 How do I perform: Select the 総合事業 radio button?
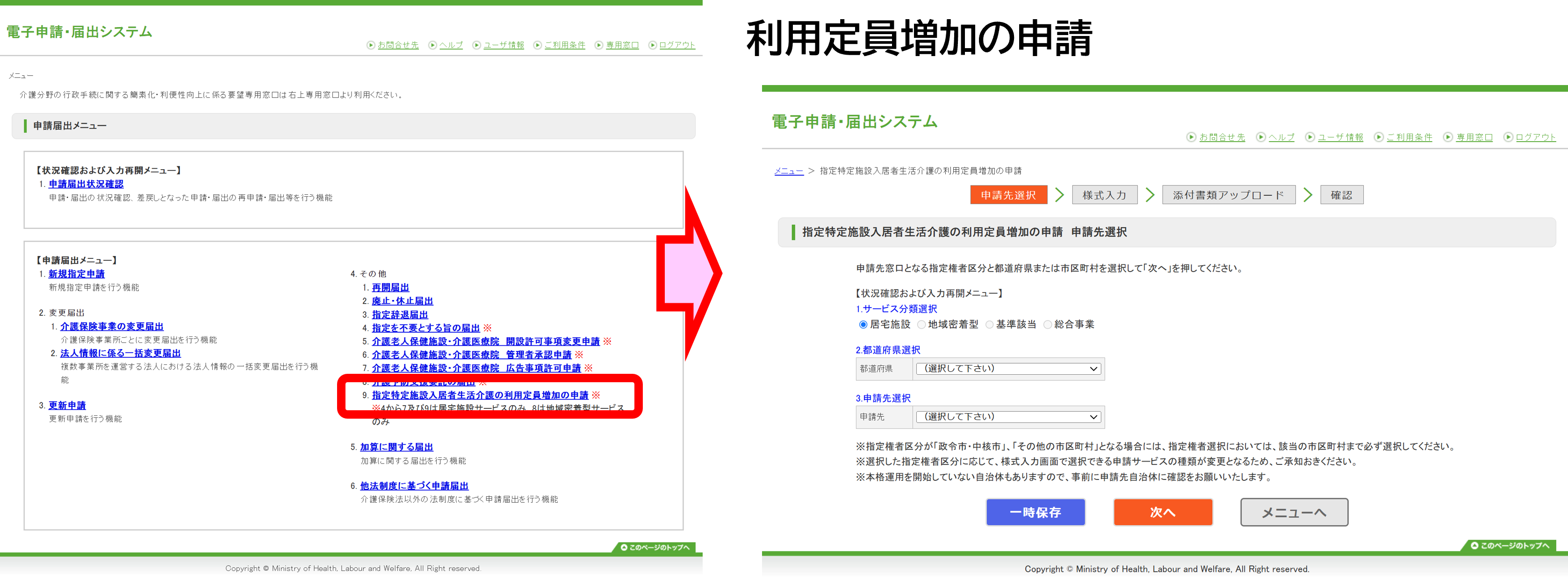point(1048,325)
